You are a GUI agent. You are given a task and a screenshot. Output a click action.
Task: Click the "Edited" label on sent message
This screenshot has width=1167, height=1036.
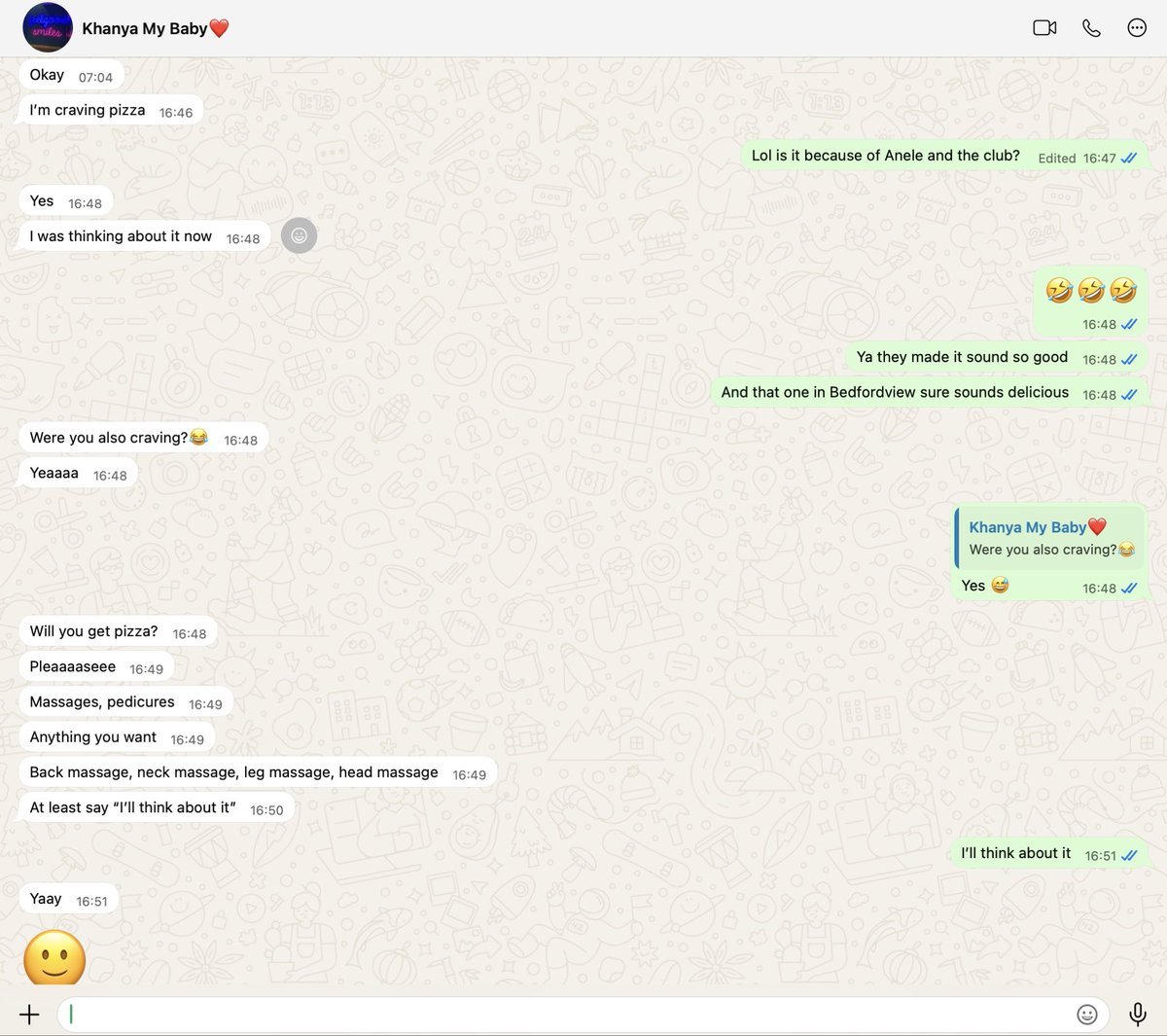tap(1057, 159)
